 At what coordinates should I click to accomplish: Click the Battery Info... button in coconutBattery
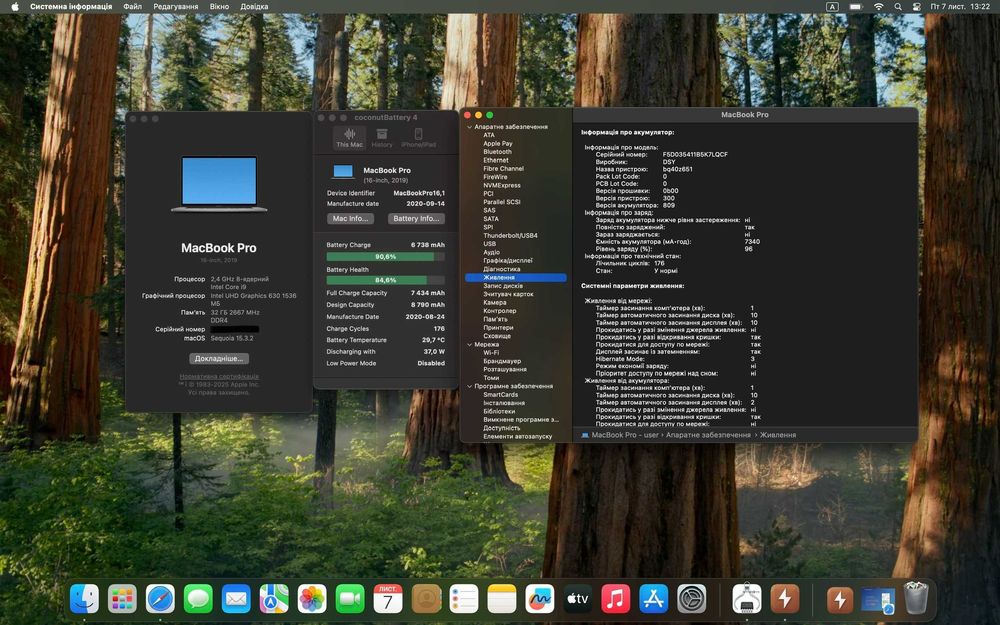[x=416, y=218]
